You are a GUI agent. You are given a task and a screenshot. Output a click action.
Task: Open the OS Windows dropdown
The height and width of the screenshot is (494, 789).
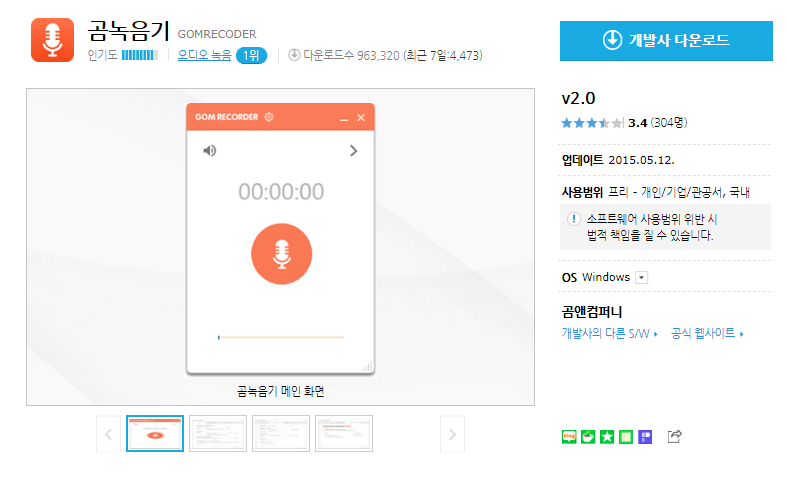642,277
